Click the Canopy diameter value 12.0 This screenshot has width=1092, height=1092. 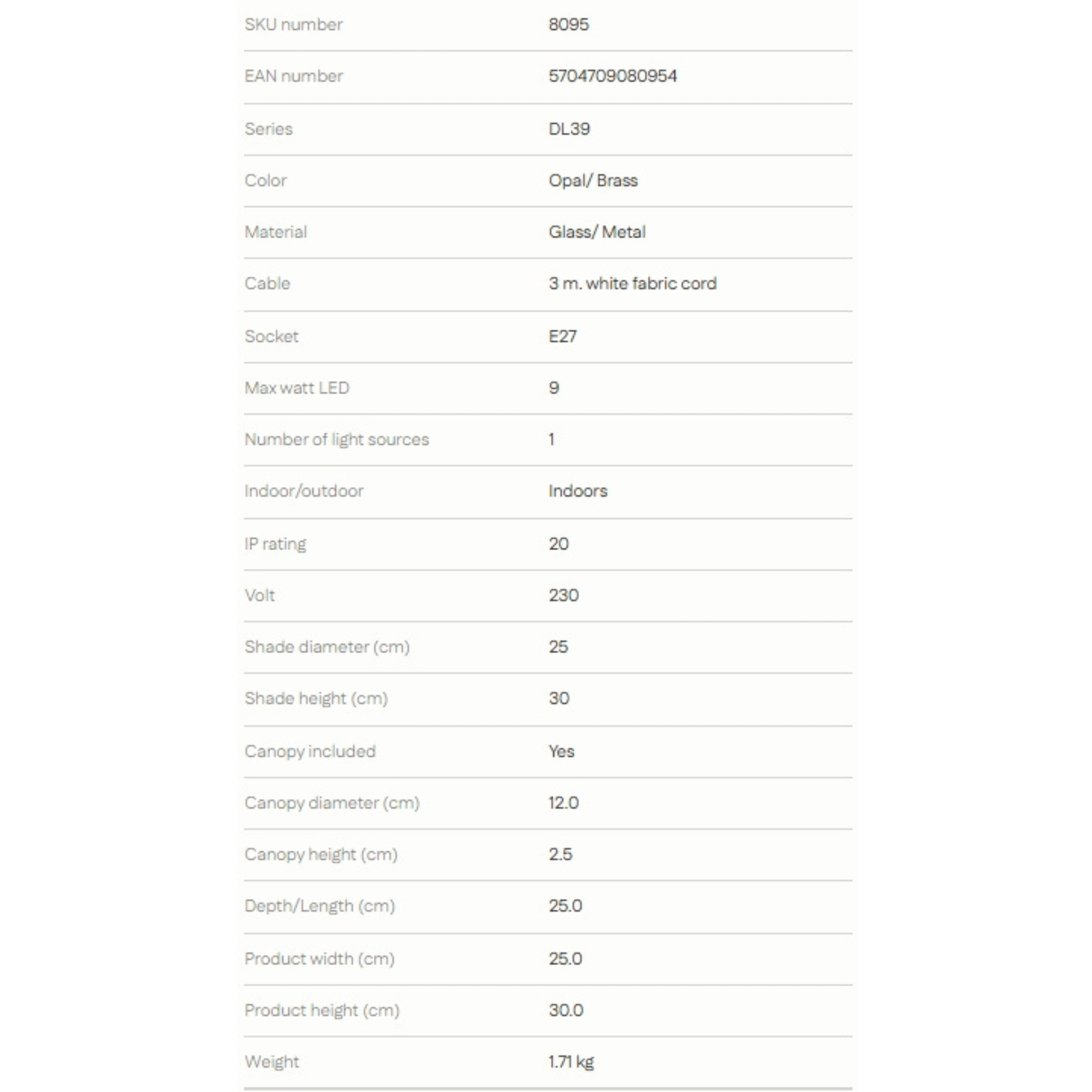(x=563, y=802)
